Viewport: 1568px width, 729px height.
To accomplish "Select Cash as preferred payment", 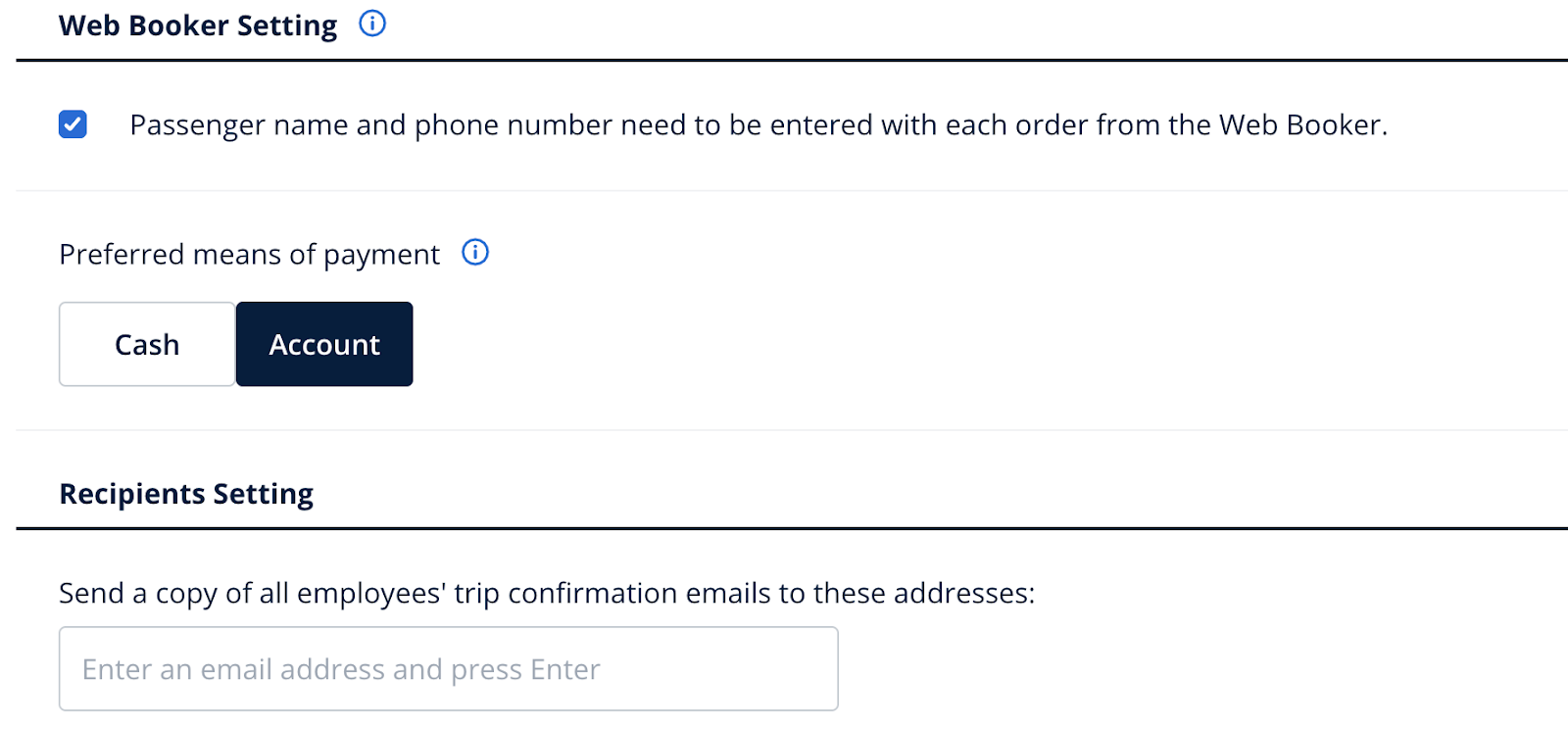I will (147, 344).
